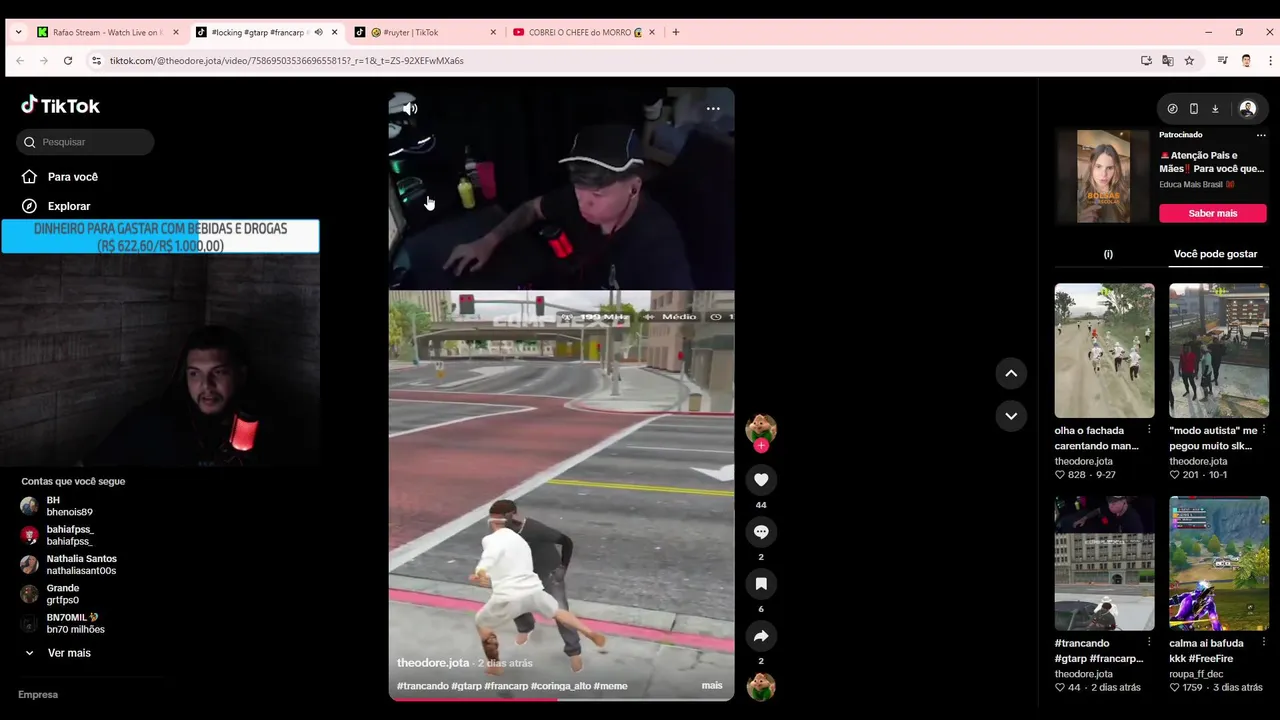Open Nathalia Santos account

[x=69, y=565]
